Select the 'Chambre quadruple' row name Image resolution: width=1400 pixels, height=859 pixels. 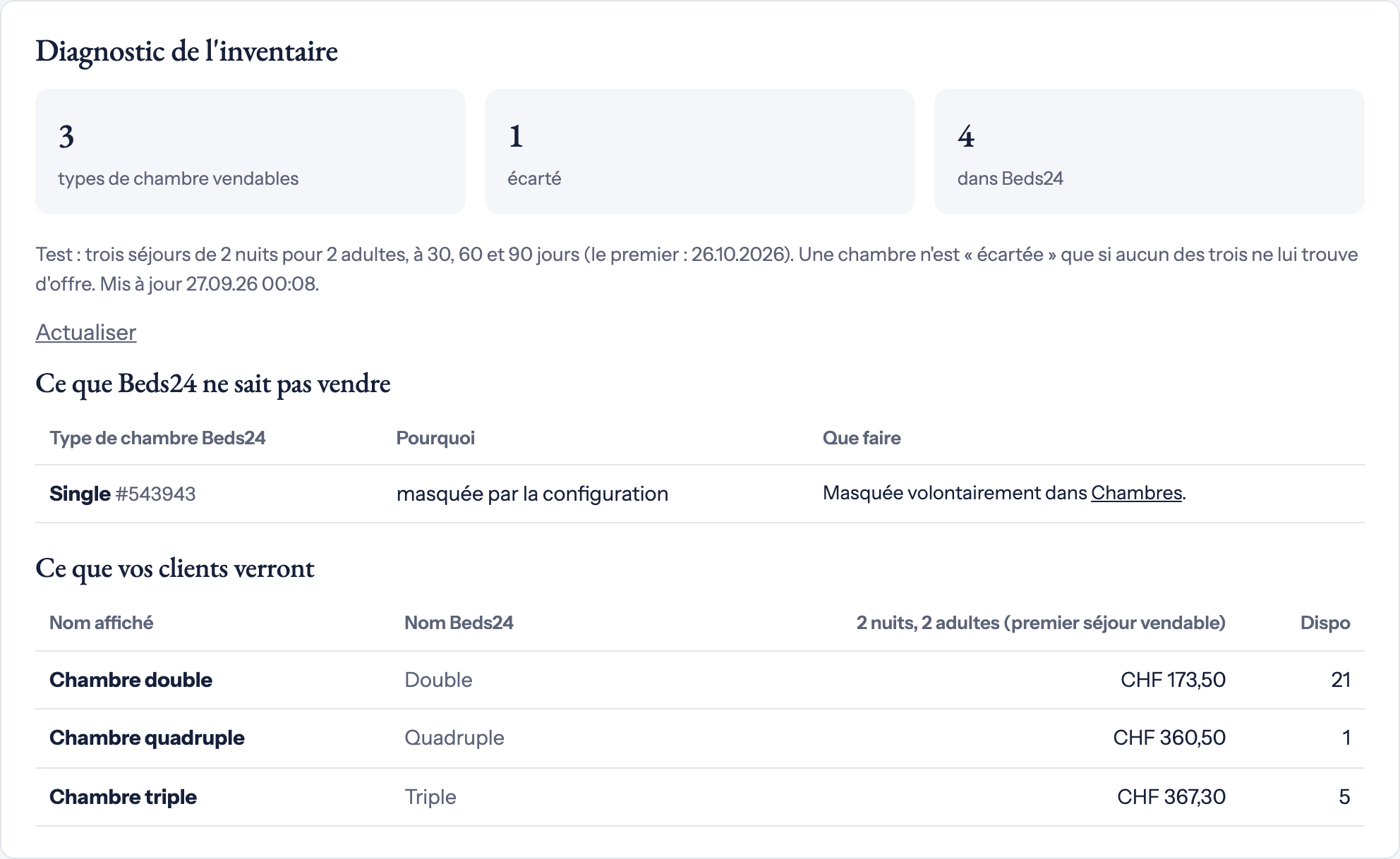[x=147, y=738]
